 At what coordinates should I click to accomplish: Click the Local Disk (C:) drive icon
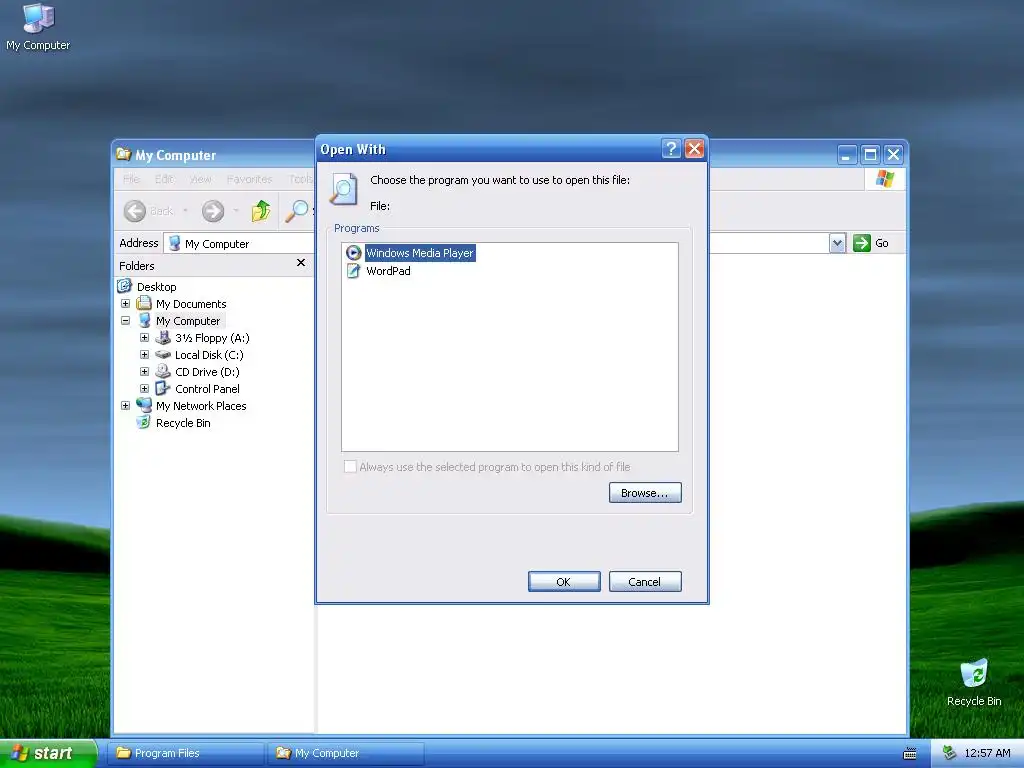[x=163, y=355]
